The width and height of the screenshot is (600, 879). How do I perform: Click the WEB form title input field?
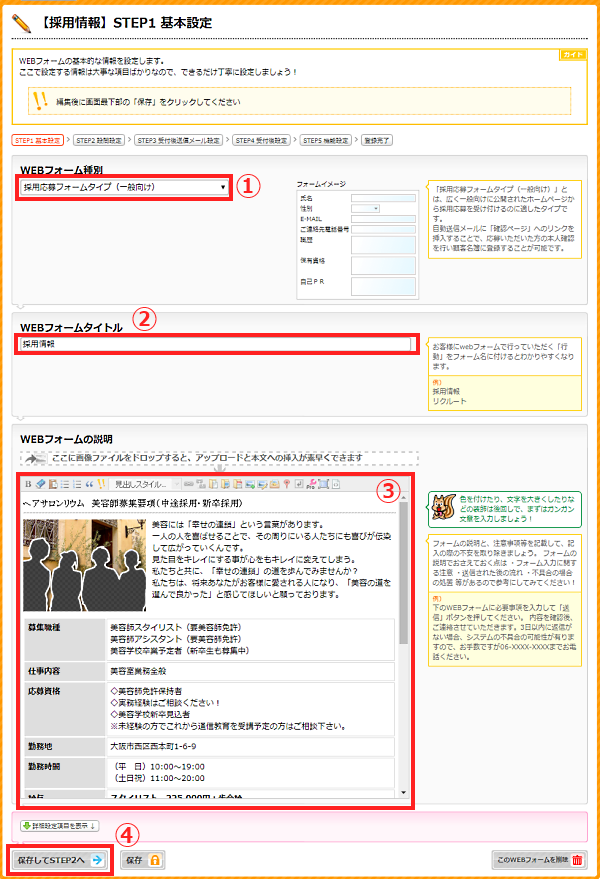pos(215,344)
